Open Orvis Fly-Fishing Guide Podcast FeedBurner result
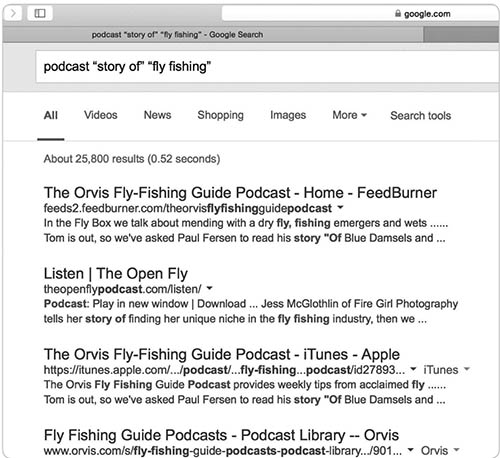The image size is (500, 458). 240,193
